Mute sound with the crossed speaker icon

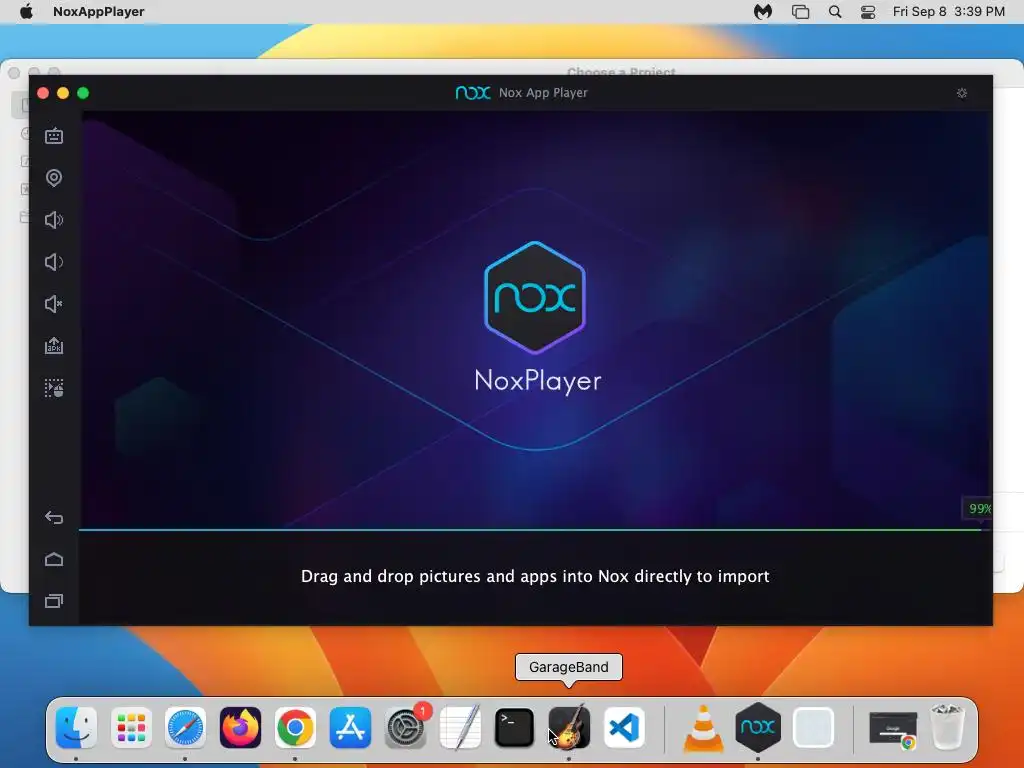54,304
